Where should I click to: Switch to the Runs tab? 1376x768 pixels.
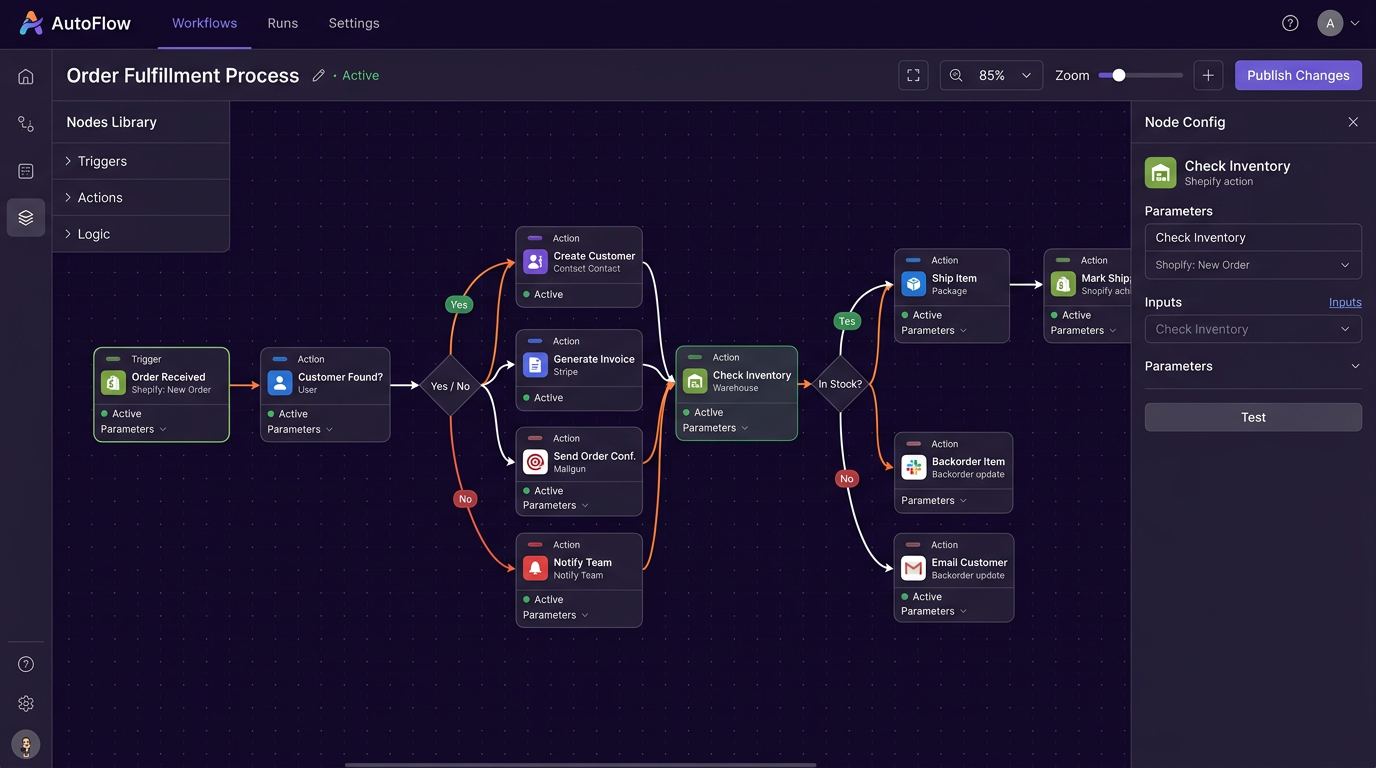coord(283,23)
